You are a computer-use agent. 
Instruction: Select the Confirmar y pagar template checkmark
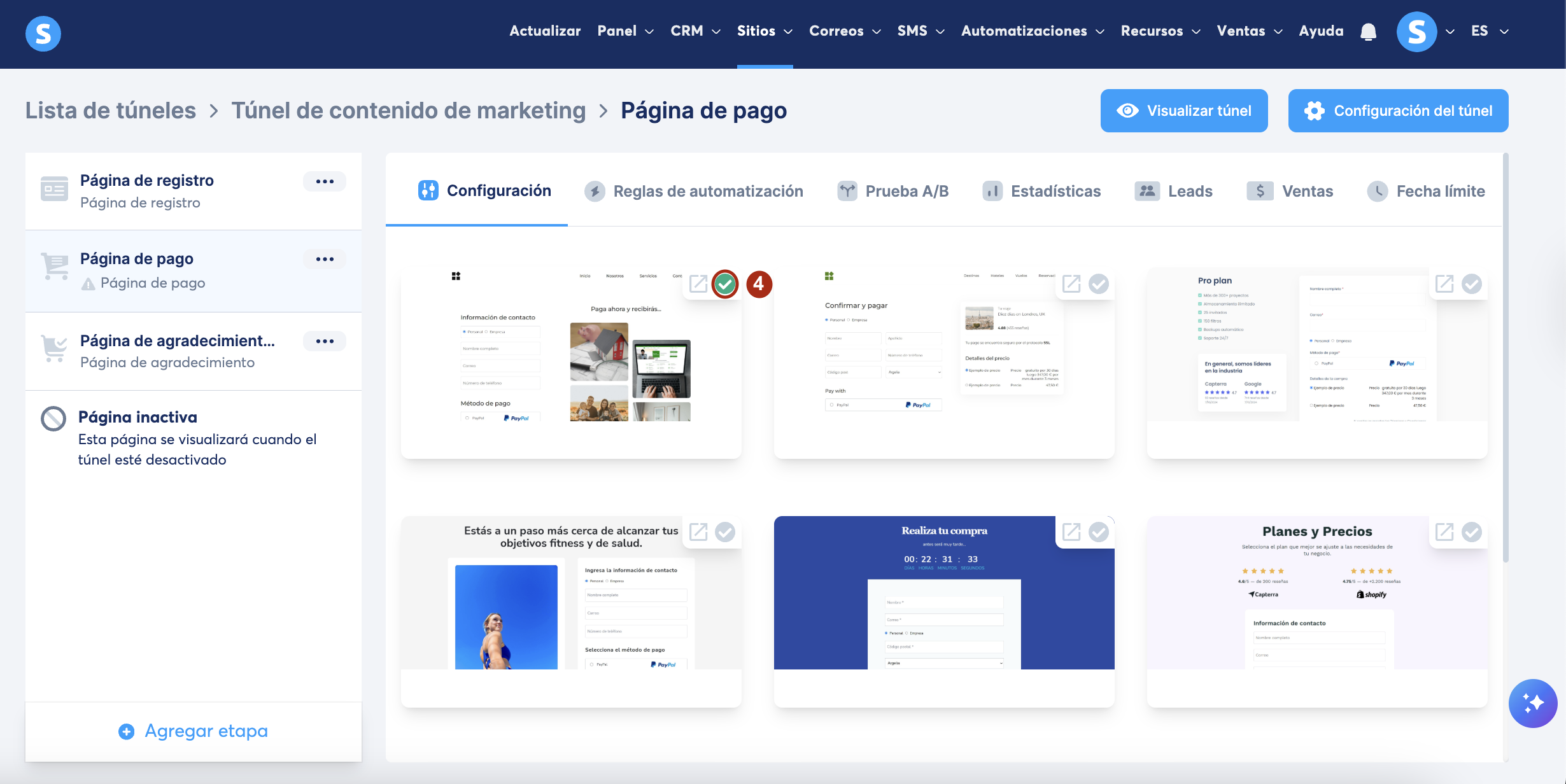point(1099,284)
